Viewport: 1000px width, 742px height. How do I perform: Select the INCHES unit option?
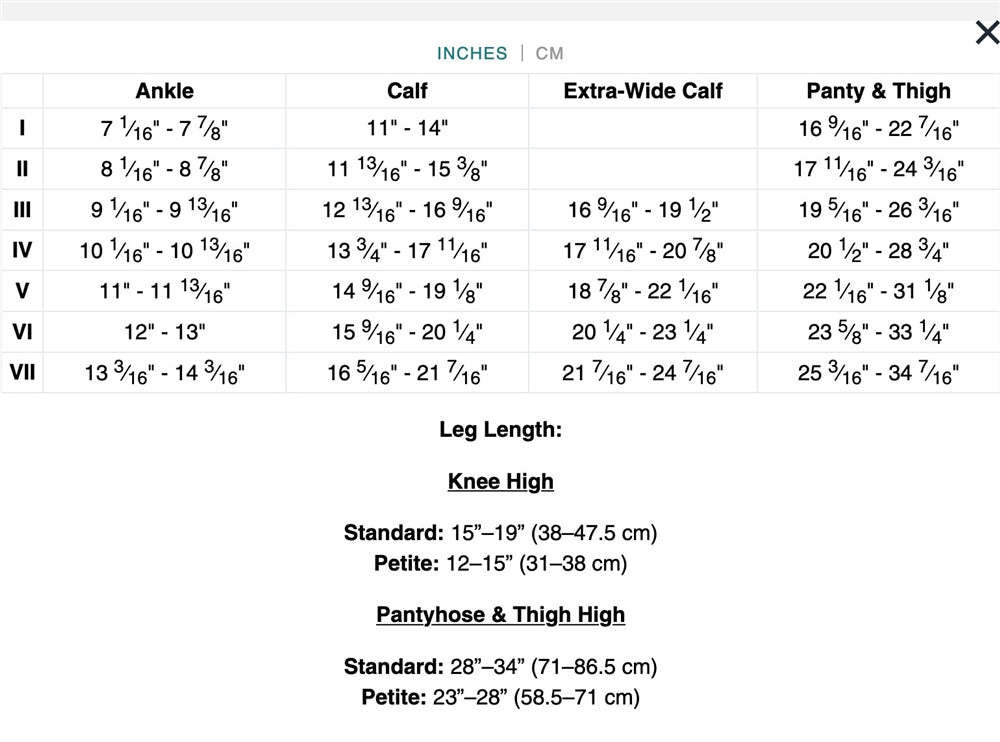472,53
